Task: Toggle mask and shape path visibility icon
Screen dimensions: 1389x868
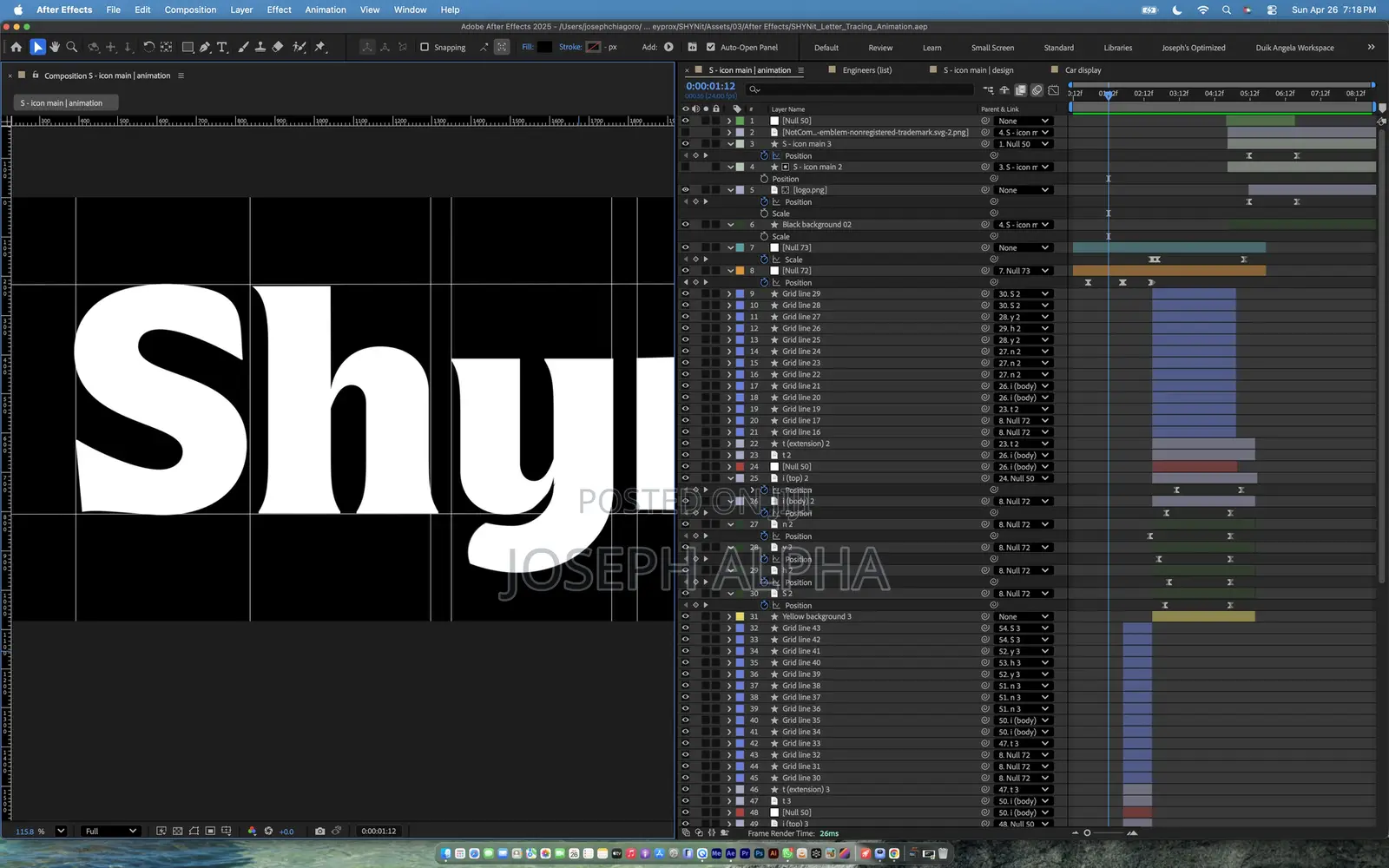Action: click(x=194, y=831)
